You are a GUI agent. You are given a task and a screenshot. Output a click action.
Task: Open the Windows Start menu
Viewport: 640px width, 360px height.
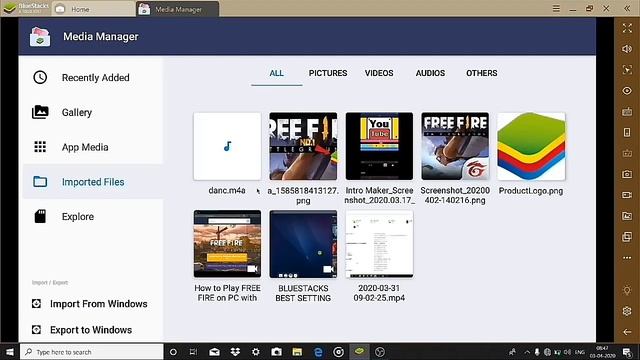(x=10, y=352)
